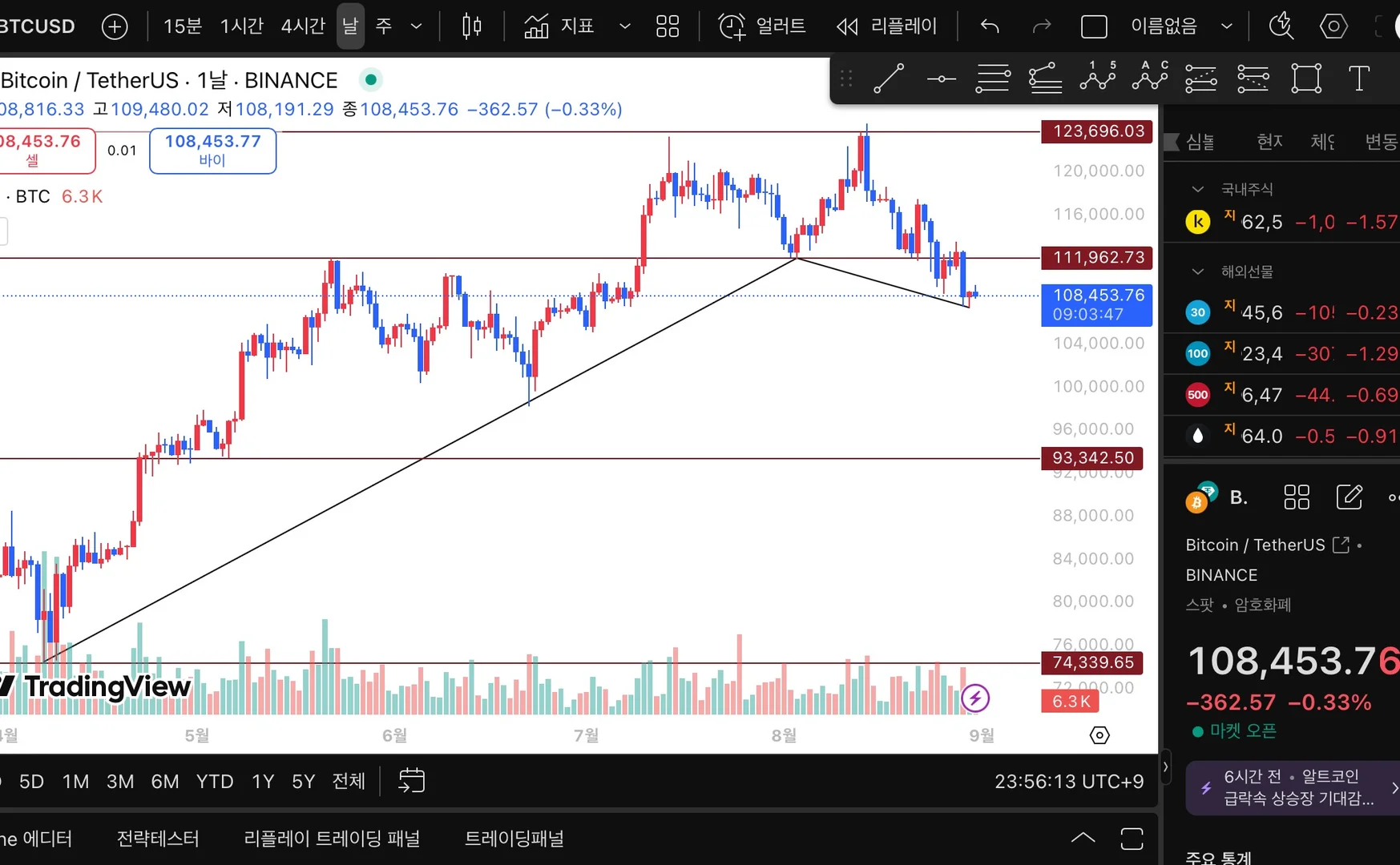Select the trend line drawing tool
Viewport: 1400px width, 865px height.
(x=889, y=78)
